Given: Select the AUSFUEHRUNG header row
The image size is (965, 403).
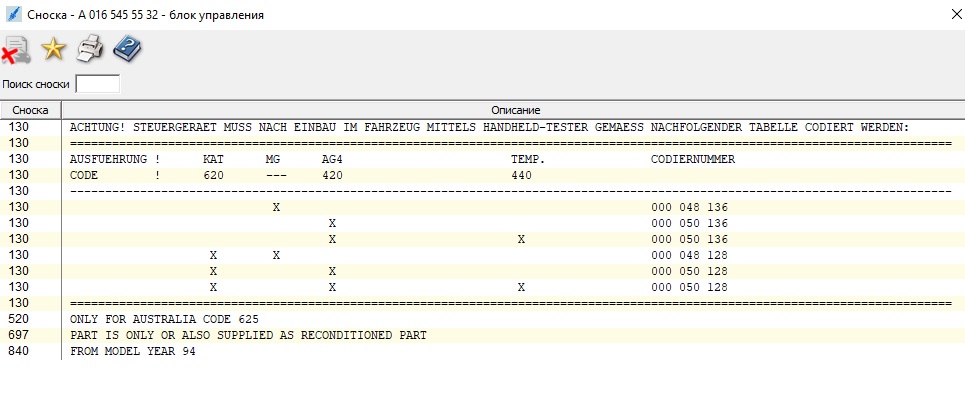Looking at the screenshot, I should [400, 159].
